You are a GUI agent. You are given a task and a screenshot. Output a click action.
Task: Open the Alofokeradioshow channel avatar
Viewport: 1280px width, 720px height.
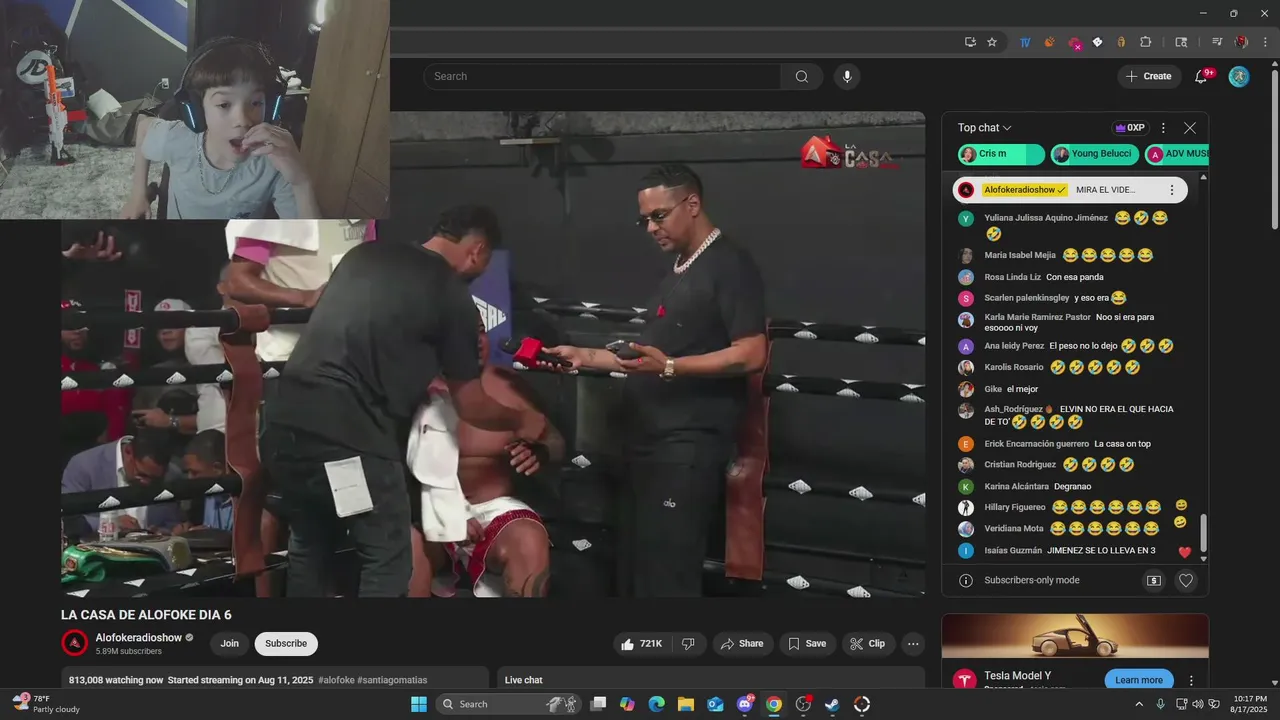click(x=75, y=643)
